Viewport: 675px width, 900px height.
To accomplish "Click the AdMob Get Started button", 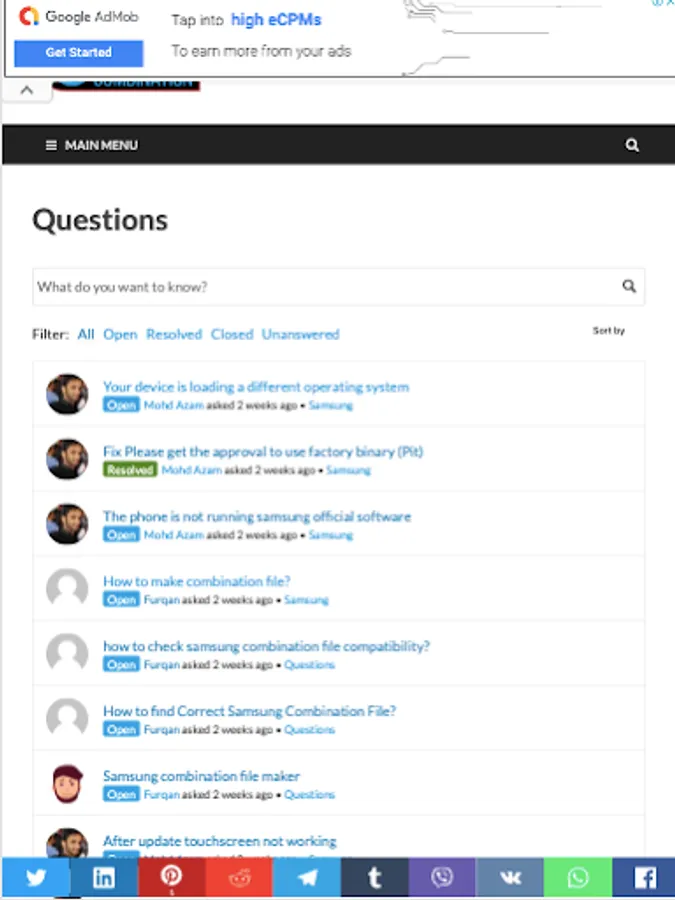I will 79,52.
